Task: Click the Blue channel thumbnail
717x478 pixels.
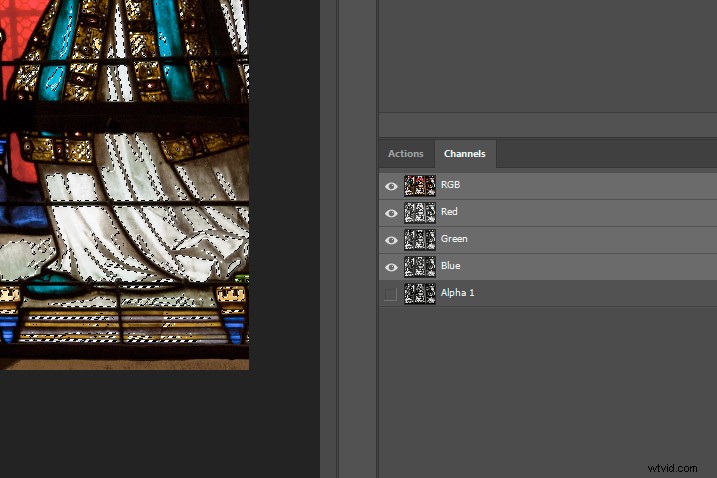Action: pos(420,267)
